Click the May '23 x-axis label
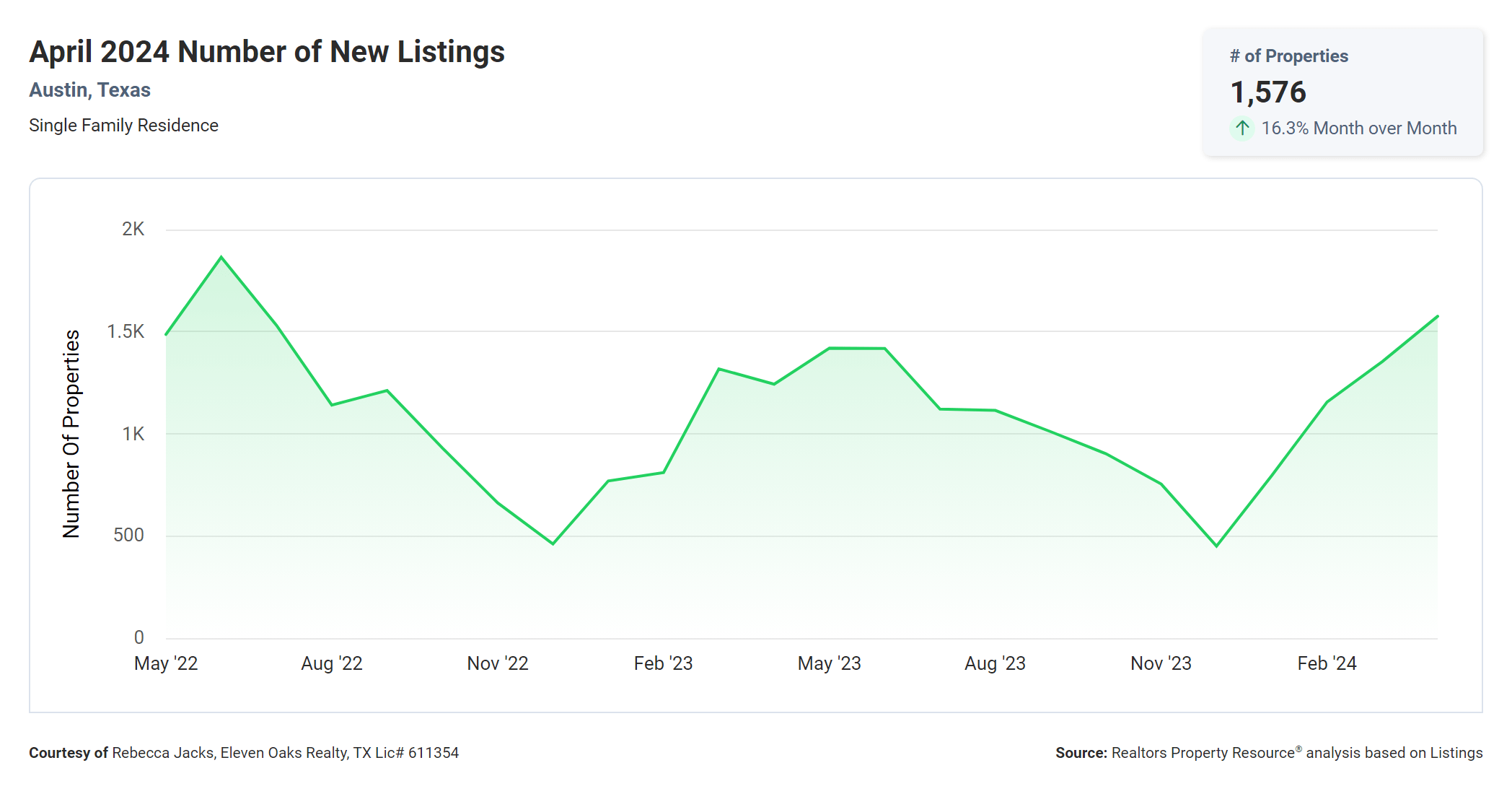The width and height of the screenshot is (1512, 794). (829, 663)
